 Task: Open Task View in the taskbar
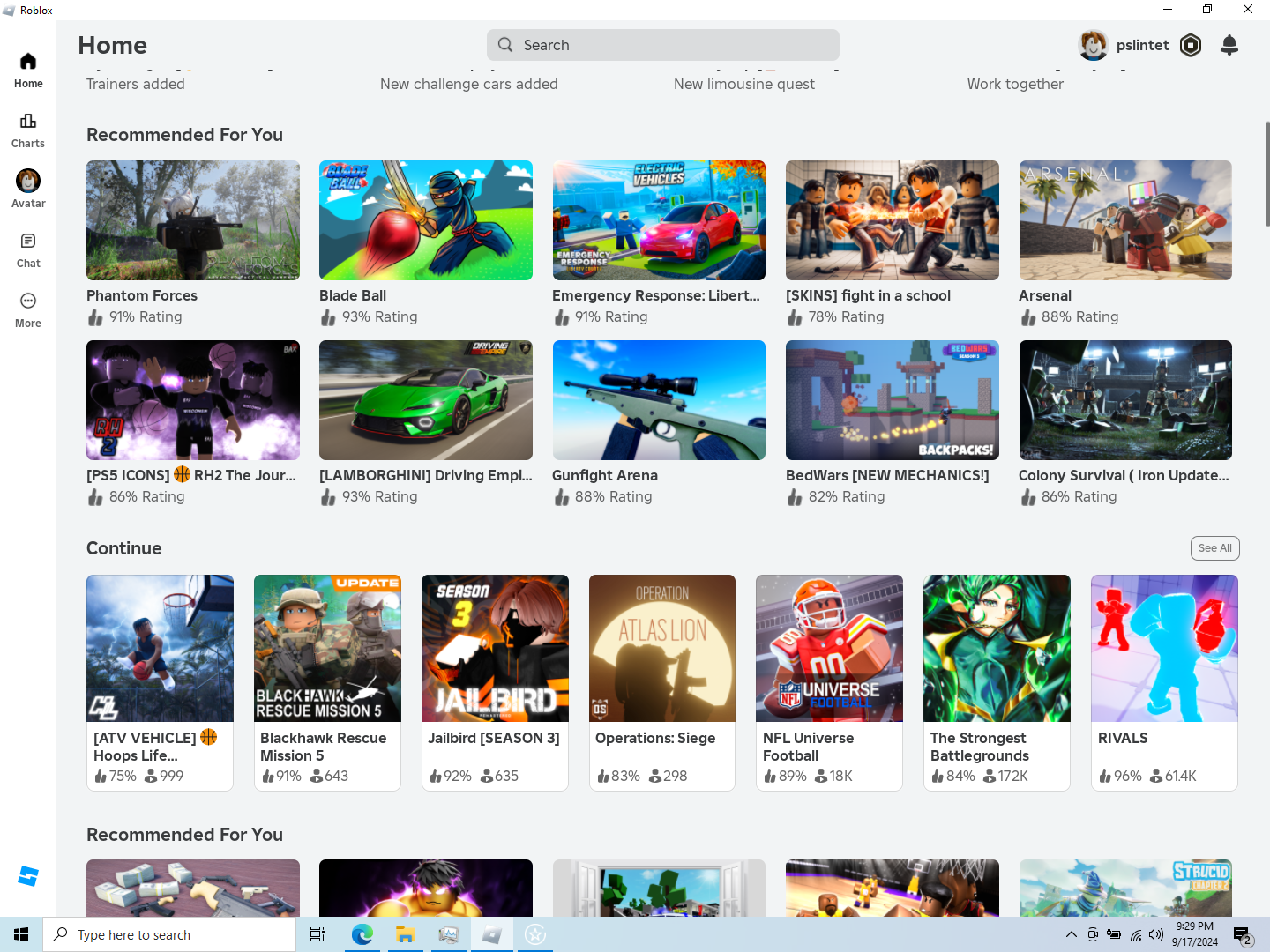[x=317, y=934]
